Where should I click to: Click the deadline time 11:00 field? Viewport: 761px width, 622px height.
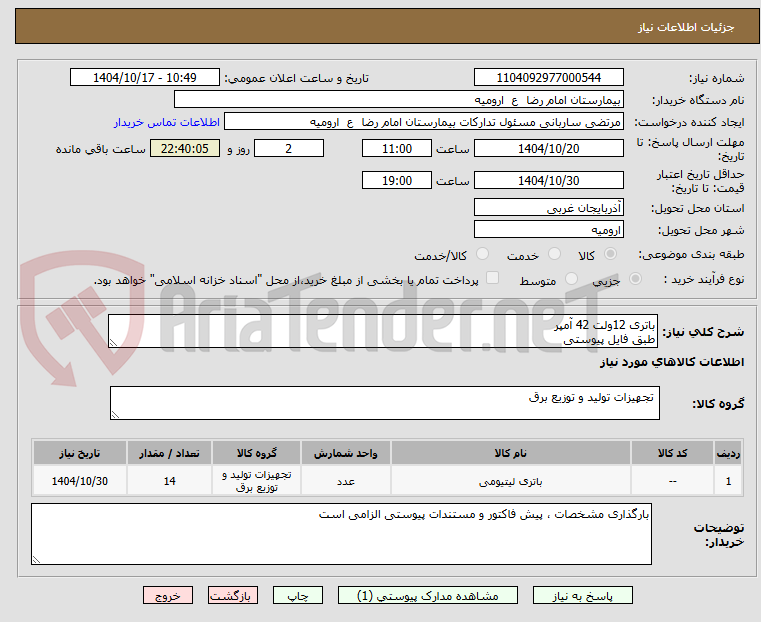pyautogui.click(x=397, y=148)
